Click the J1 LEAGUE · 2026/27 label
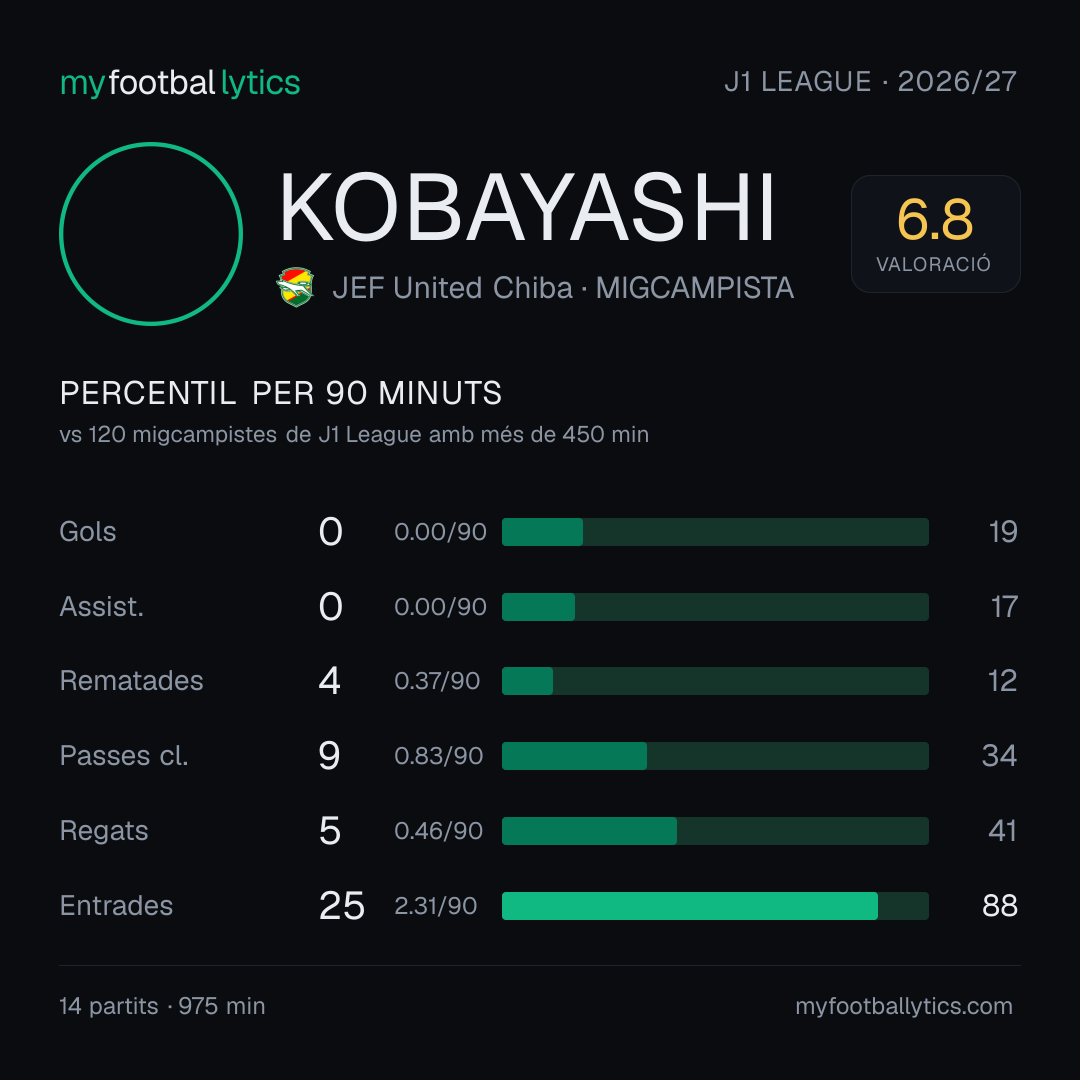 871,81
